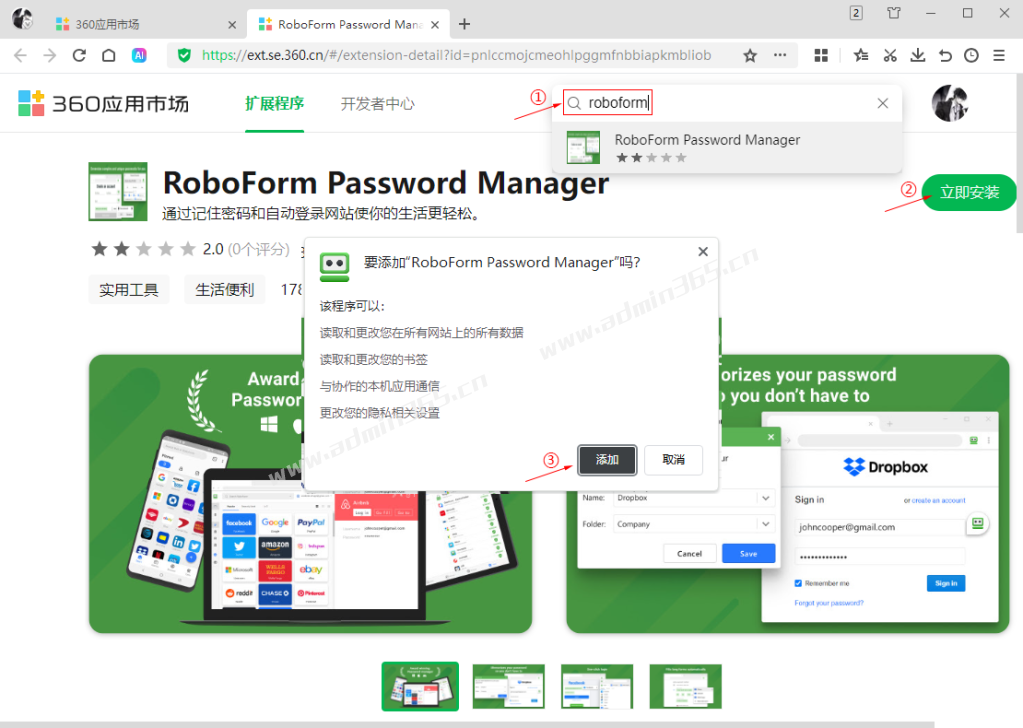This screenshot has height=728, width=1023.
Task: Select the first carousel thumbnail
Action: (420, 686)
